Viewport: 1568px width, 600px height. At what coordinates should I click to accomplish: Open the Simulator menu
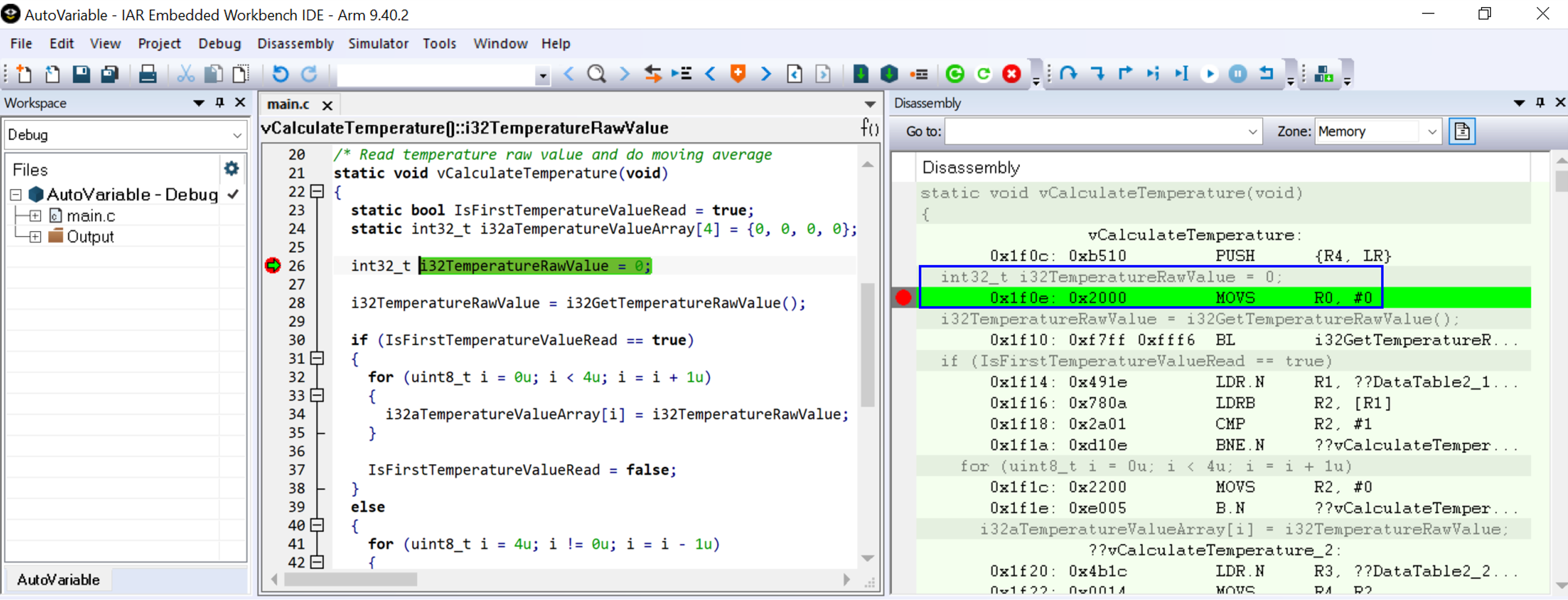[x=378, y=43]
